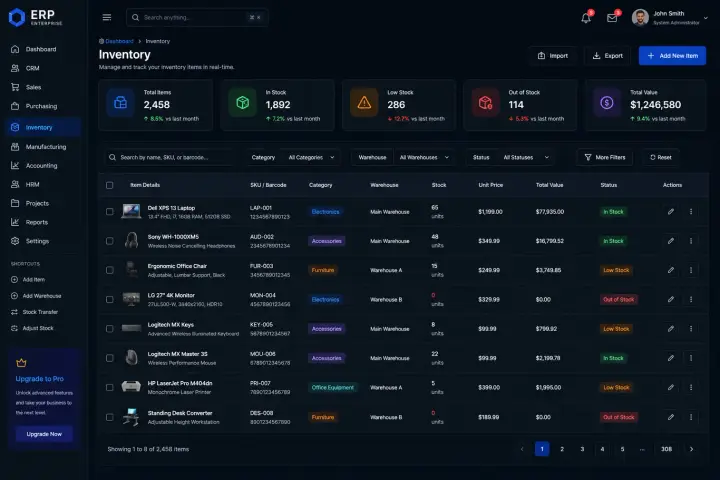
Task: Check the Sony WH-1000XM5 row checkbox
Action: [x=109, y=241]
